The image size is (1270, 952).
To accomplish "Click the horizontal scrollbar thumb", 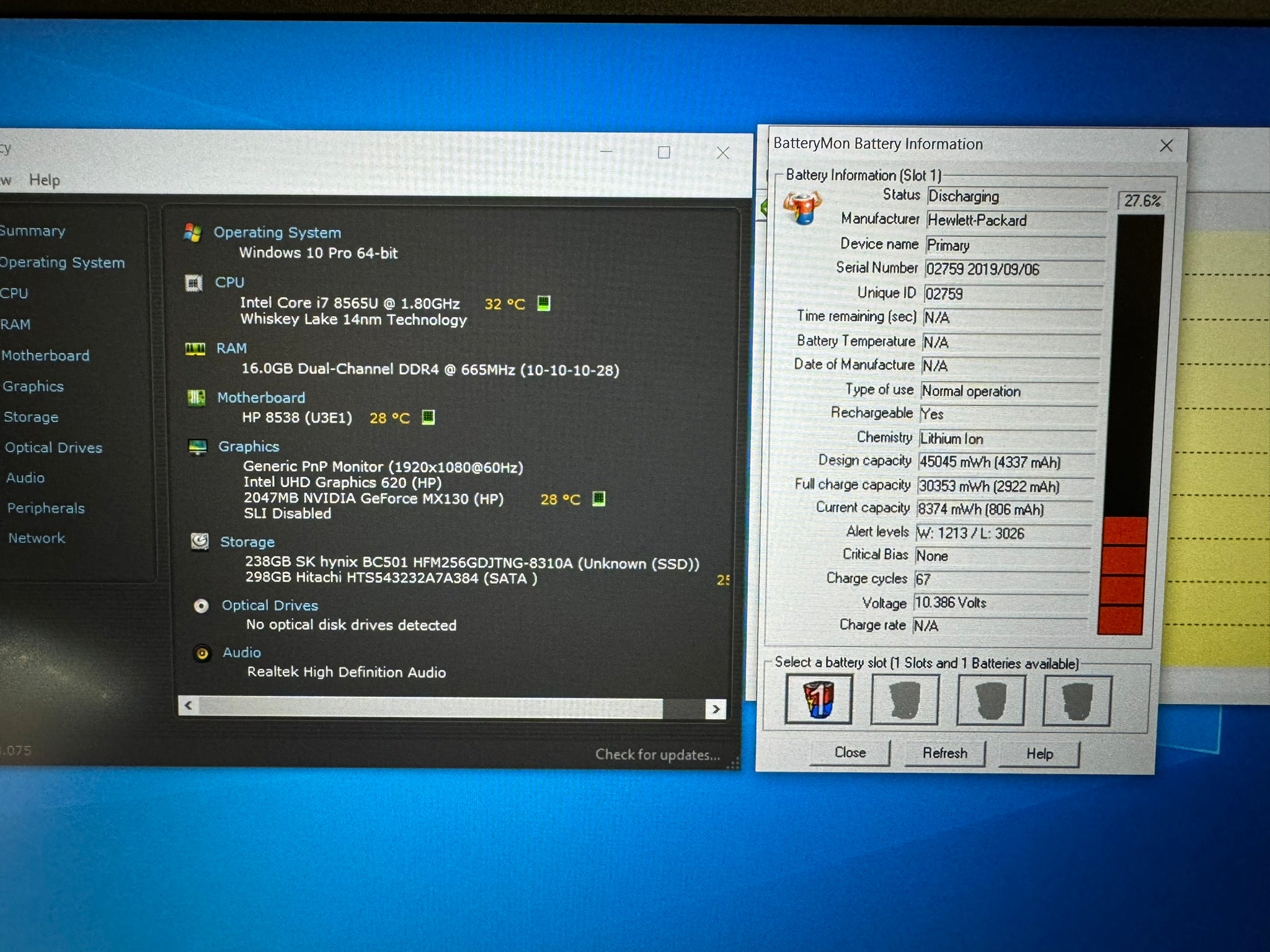I will click(x=430, y=707).
